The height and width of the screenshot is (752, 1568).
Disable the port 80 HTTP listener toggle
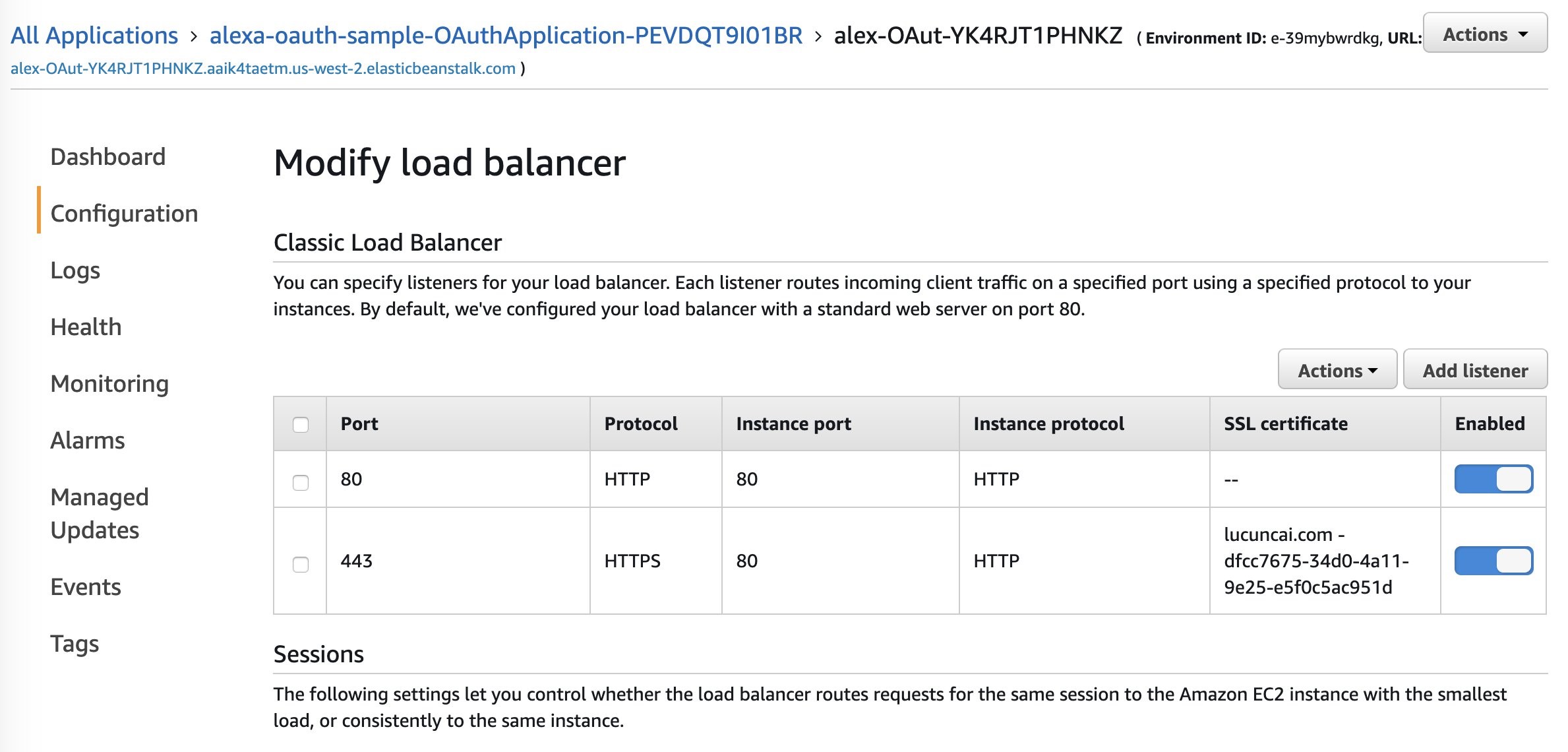point(1493,479)
